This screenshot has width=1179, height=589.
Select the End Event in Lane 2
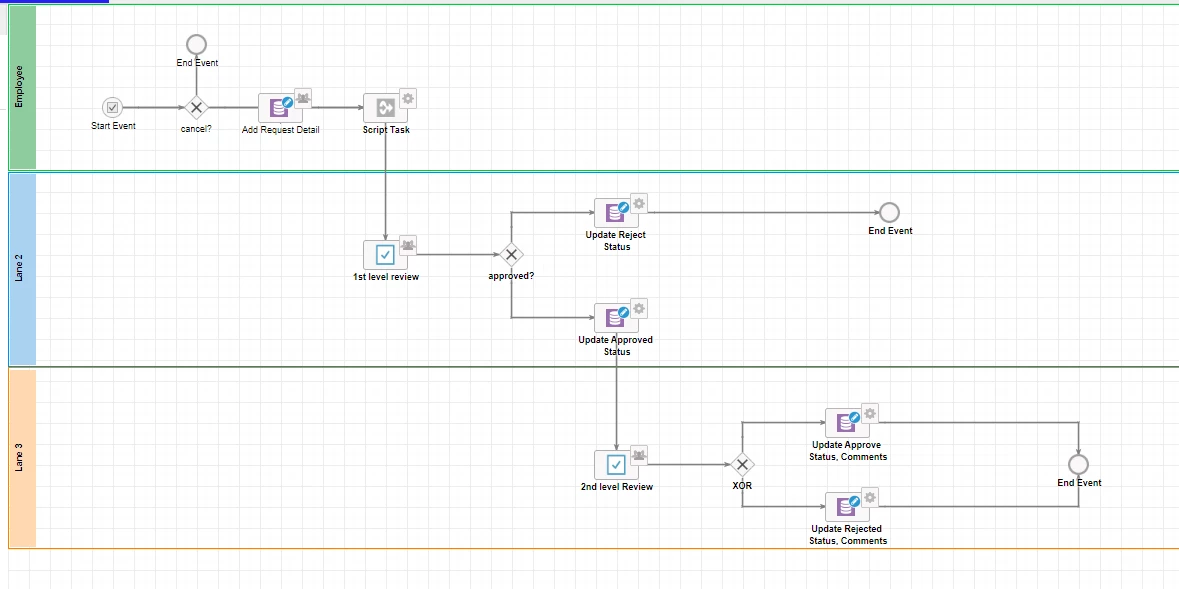(890, 213)
